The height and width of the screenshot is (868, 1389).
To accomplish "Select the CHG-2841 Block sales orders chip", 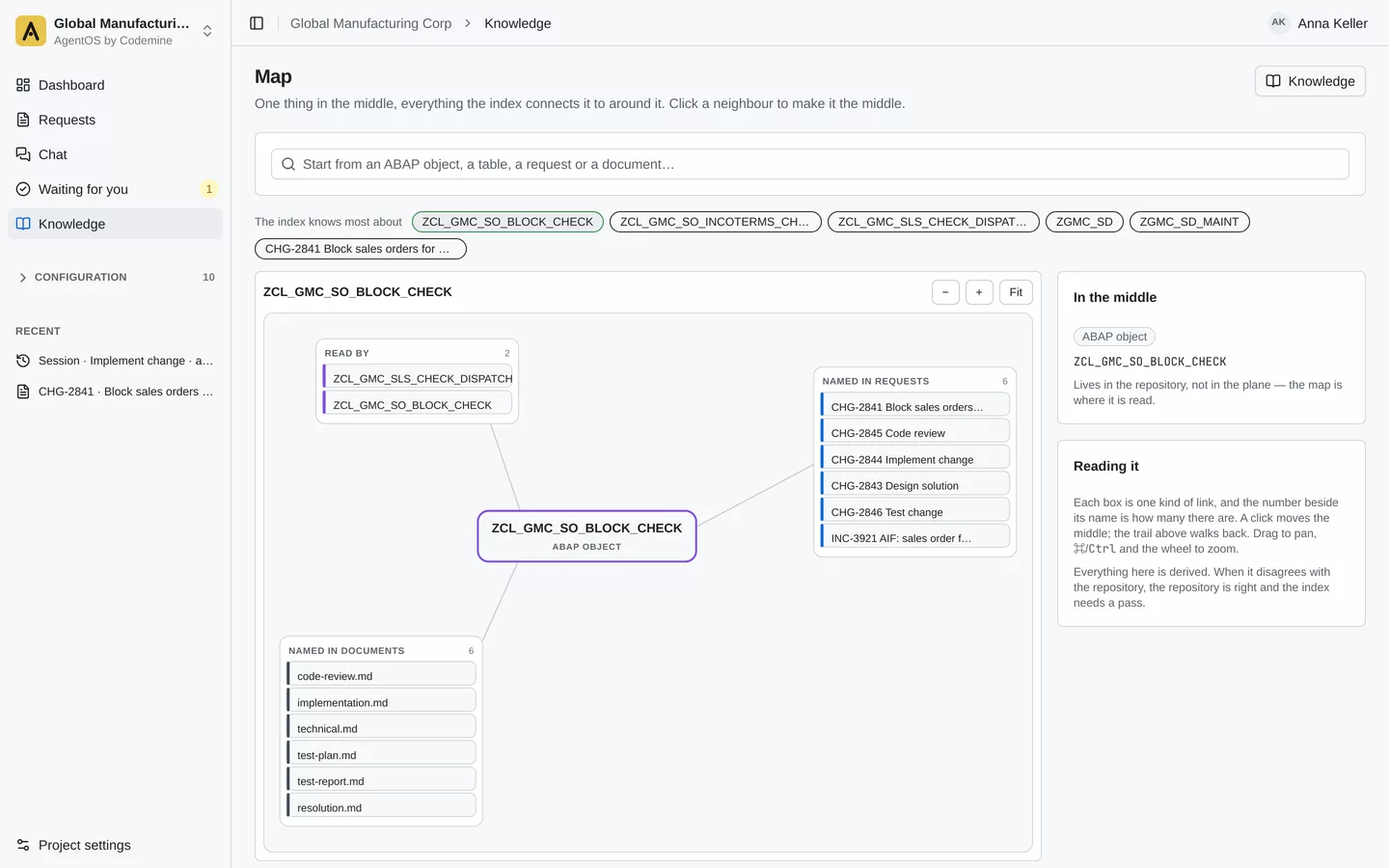I will click(x=361, y=249).
